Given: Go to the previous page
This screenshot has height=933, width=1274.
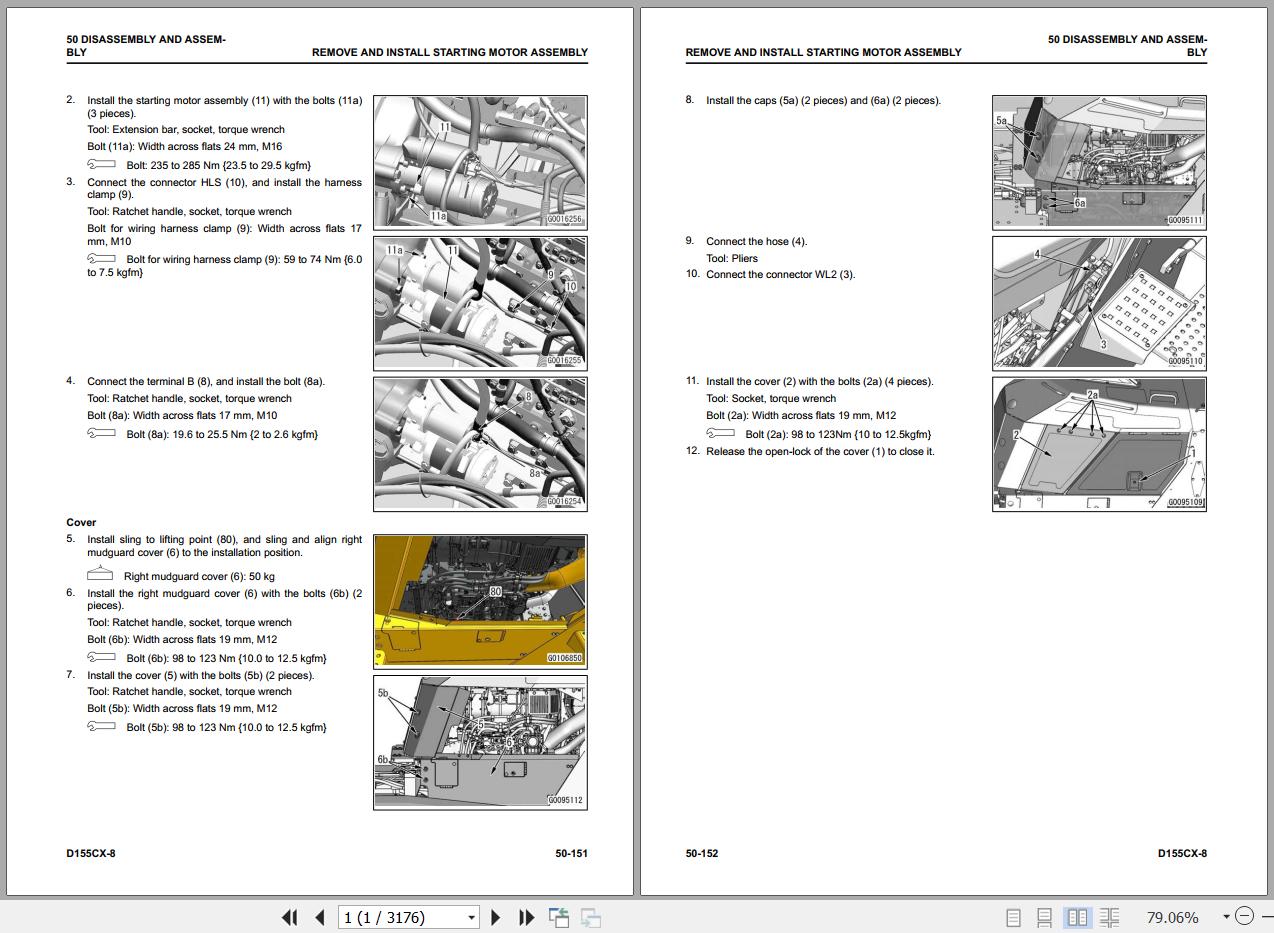Looking at the screenshot, I should coord(320,917).
